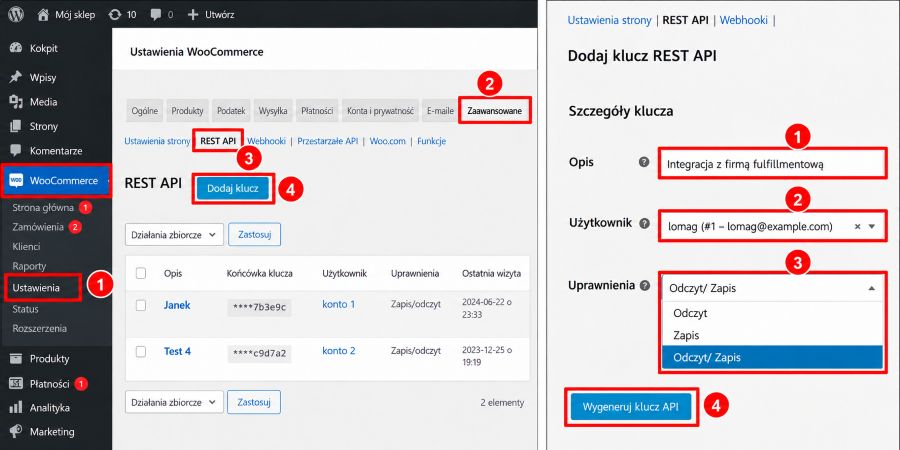This screenshot has height=450, width=900.
Task: Switch to the Wysyłka tab
Action: click(273, 111)
